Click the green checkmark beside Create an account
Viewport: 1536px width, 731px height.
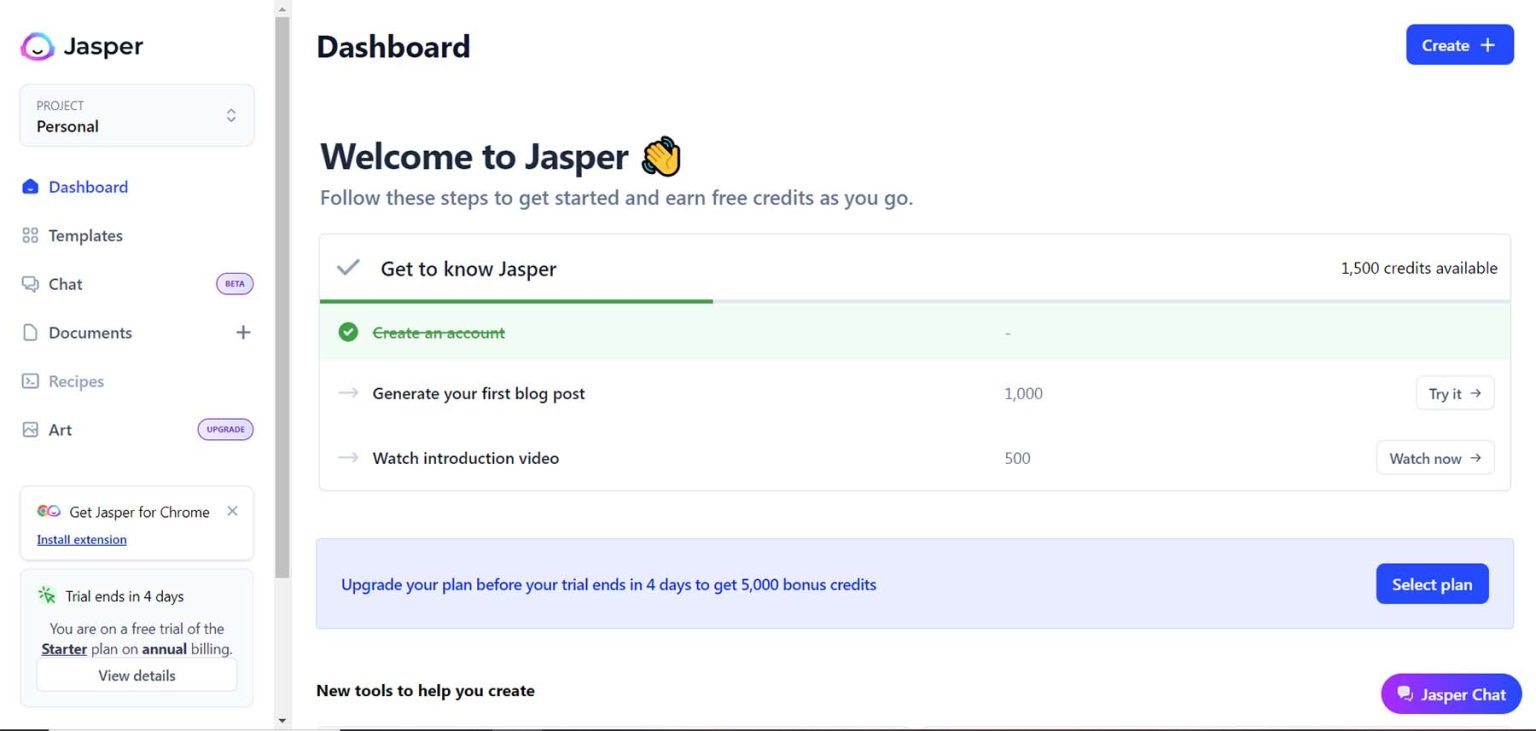coord(347,332)
